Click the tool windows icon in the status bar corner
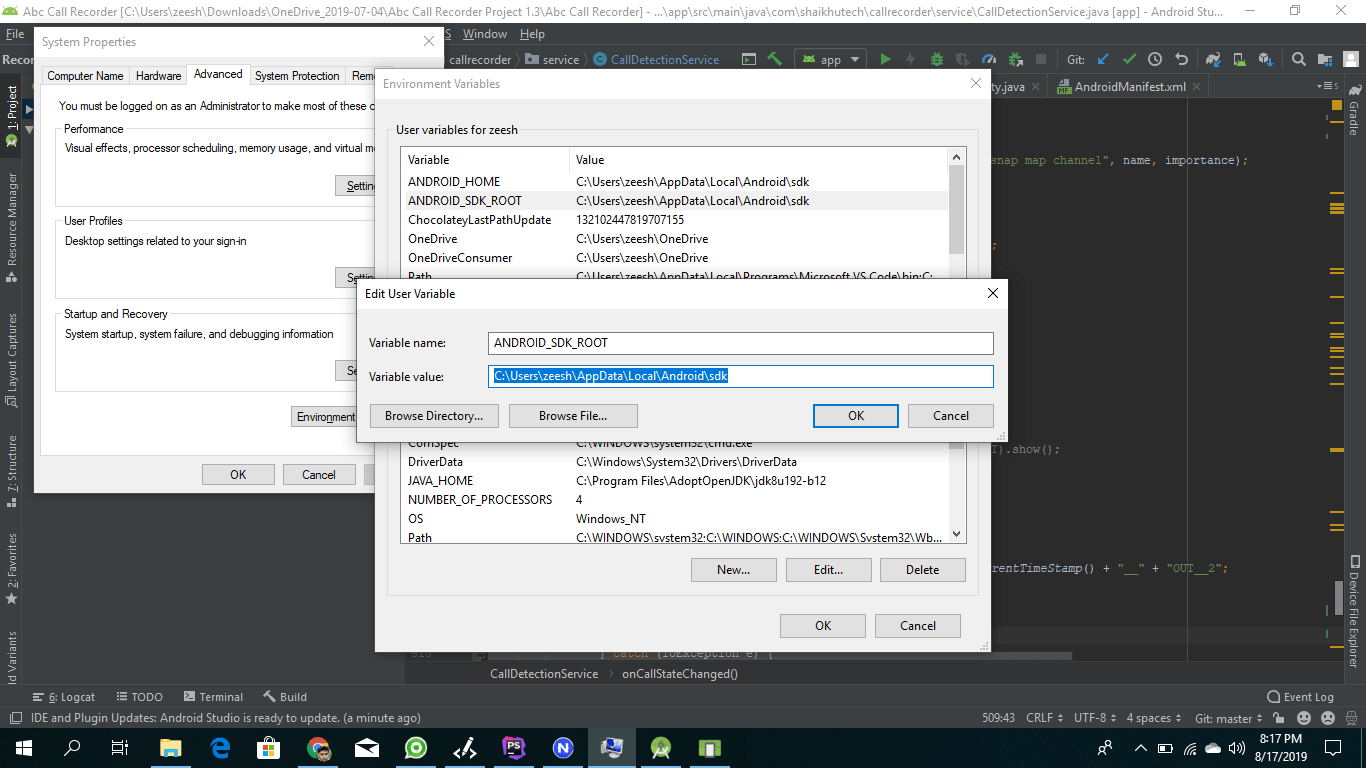The image size is (1366, 768). point(15,718)
